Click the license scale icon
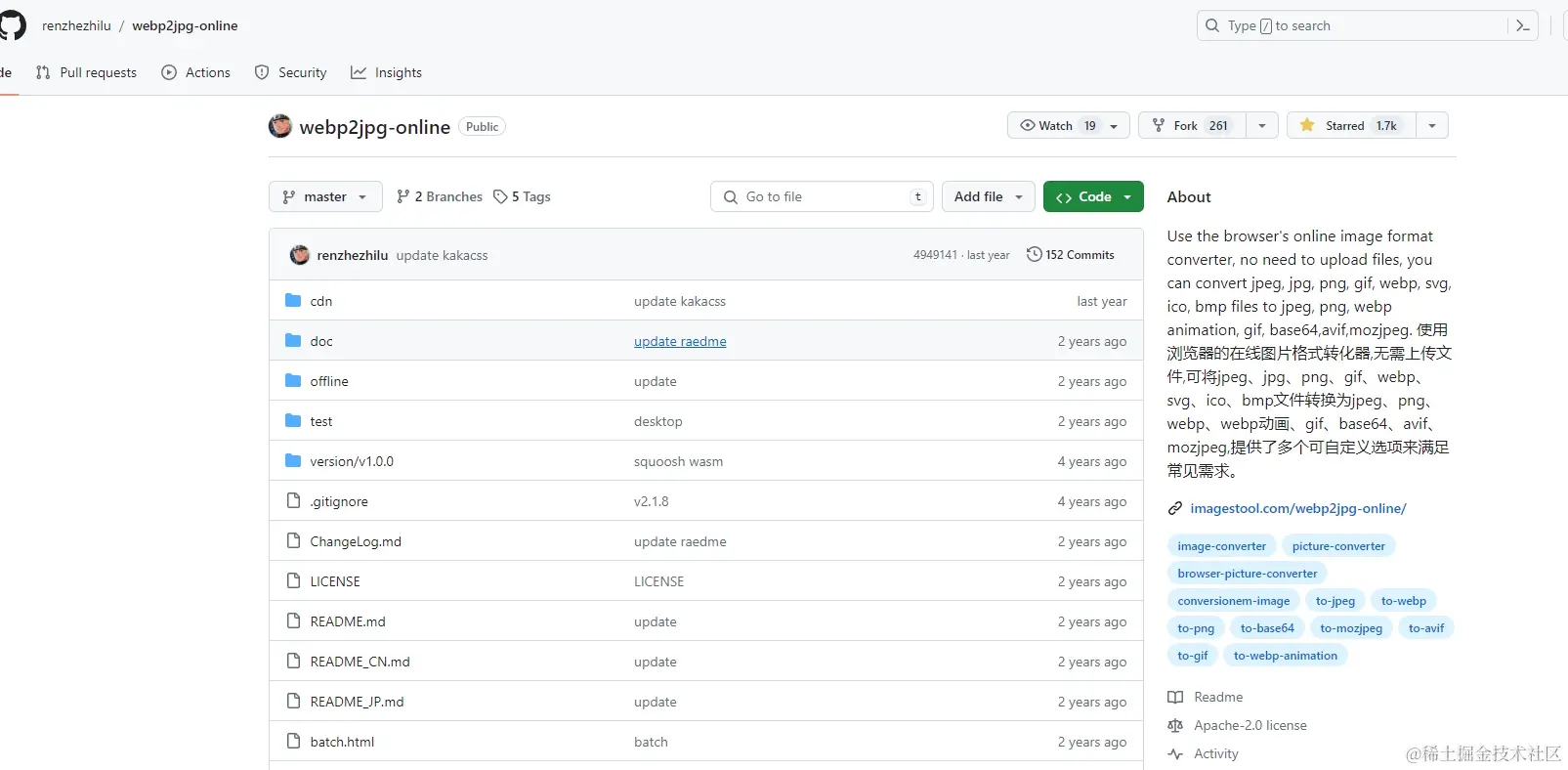The image size is (1568, 770). coord(1175,725)
